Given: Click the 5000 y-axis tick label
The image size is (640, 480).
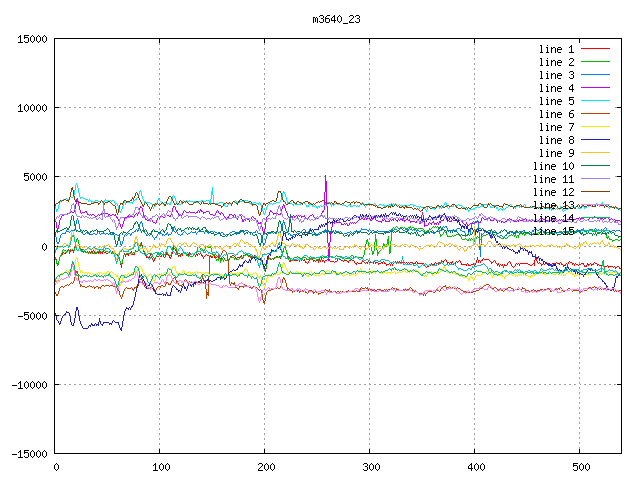Looking at the screenshot, I should click(33, 177).
